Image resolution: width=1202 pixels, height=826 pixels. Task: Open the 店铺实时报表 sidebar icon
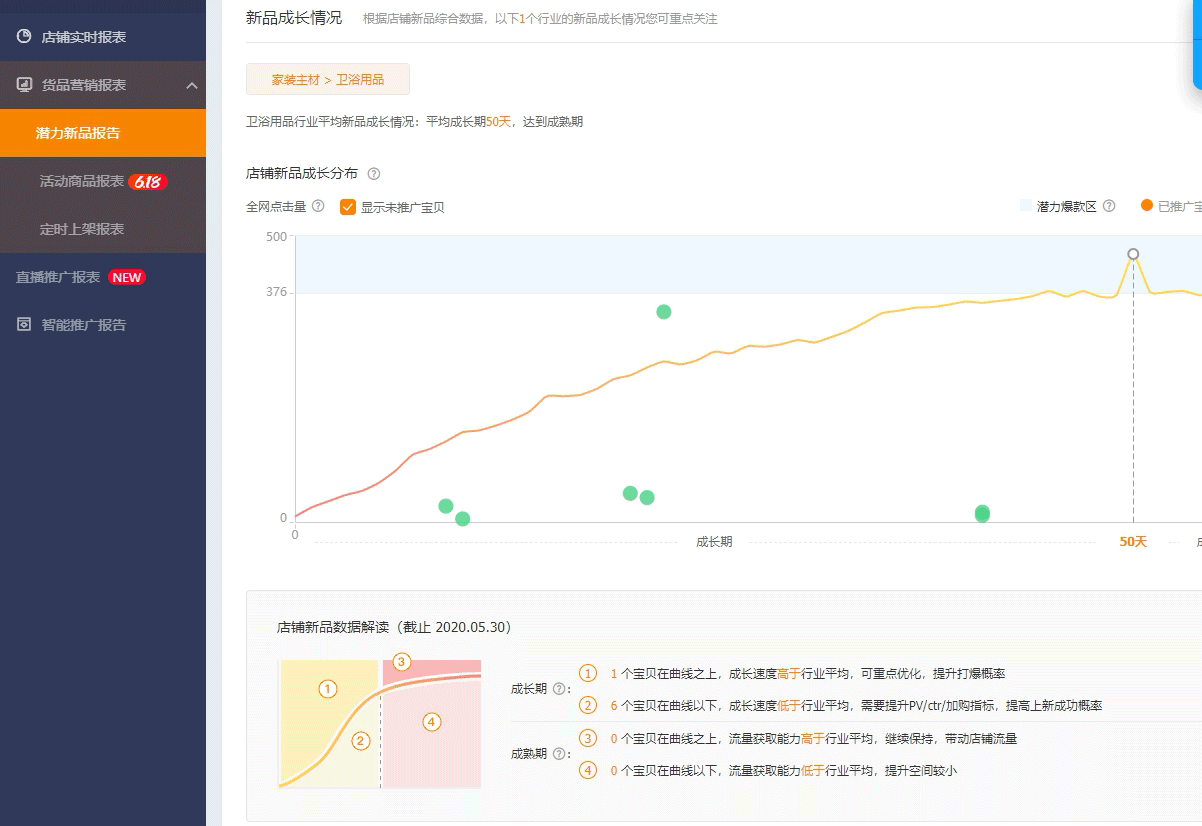tap(24, 37)
